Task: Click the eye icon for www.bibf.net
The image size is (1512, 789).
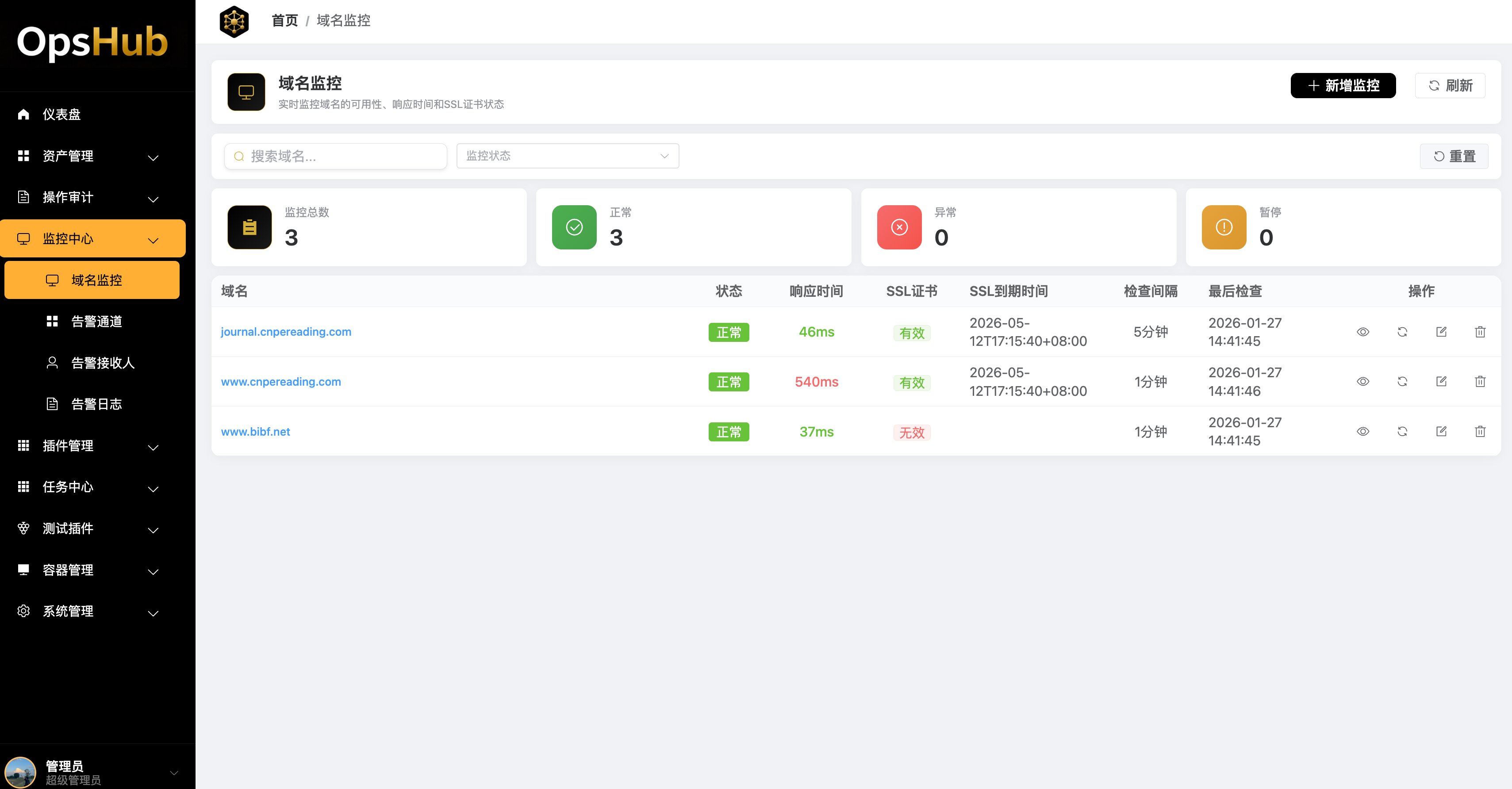Action: tap(1363, 432)
